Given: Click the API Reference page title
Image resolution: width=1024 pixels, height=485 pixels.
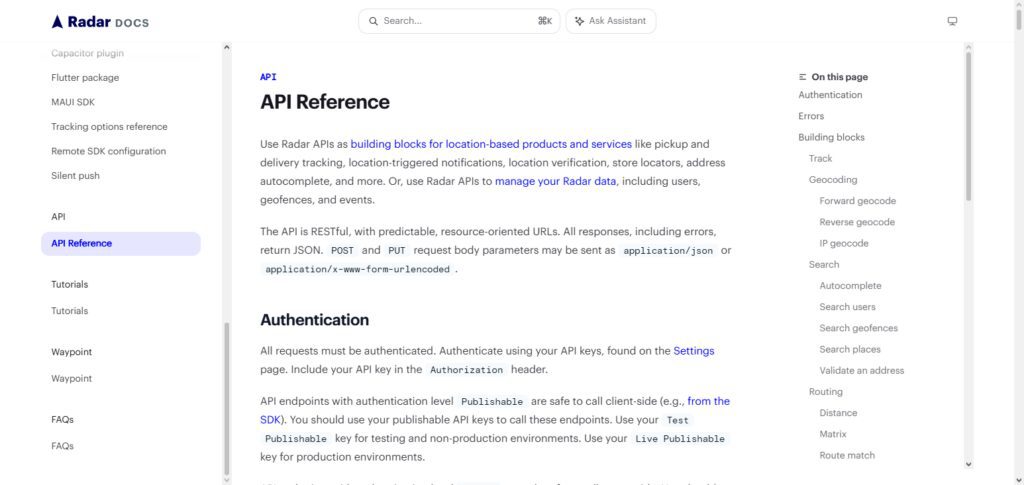Looking at the screenshot, I should pyautogui.click(x=325, y=102).
